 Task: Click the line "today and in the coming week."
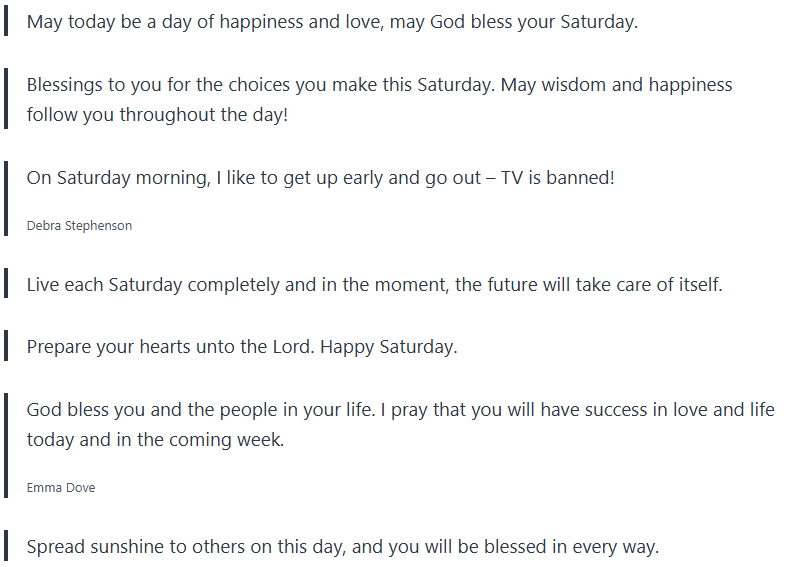[x=155, y=440]
